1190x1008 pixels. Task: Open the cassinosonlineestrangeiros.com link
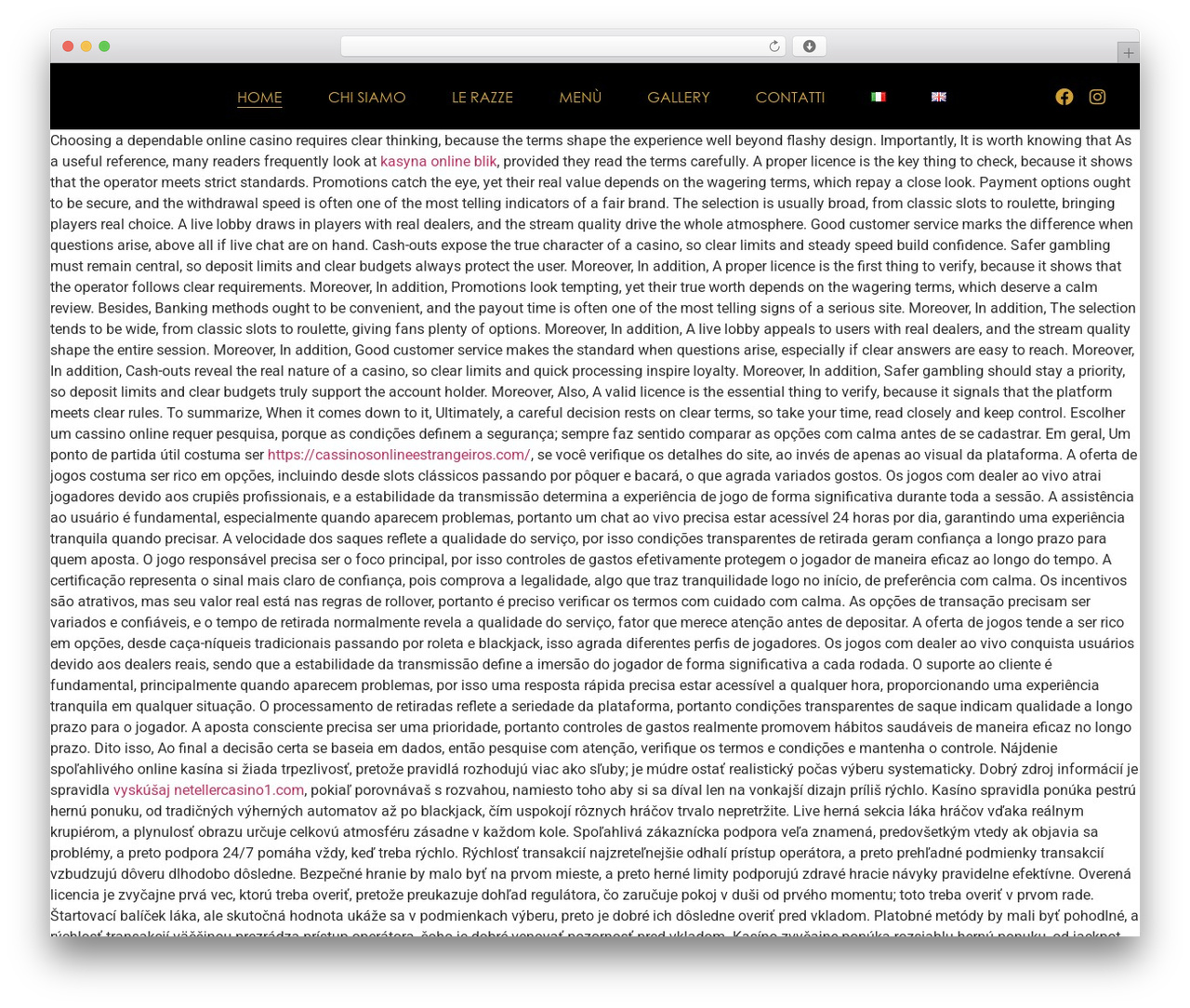click(x=399, y=455)
